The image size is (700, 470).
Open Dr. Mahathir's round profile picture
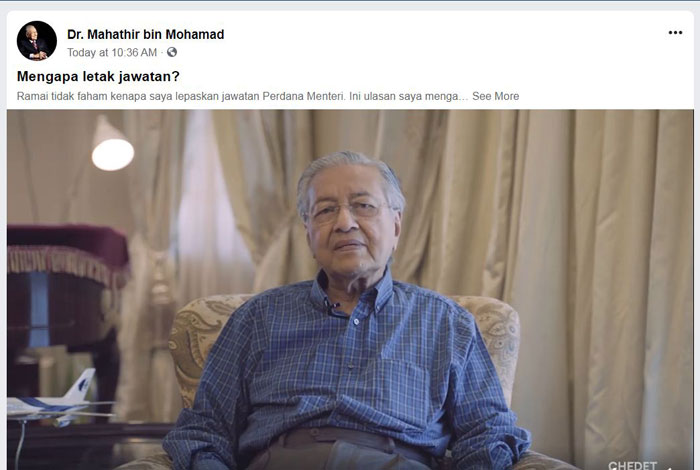(37, 41)
